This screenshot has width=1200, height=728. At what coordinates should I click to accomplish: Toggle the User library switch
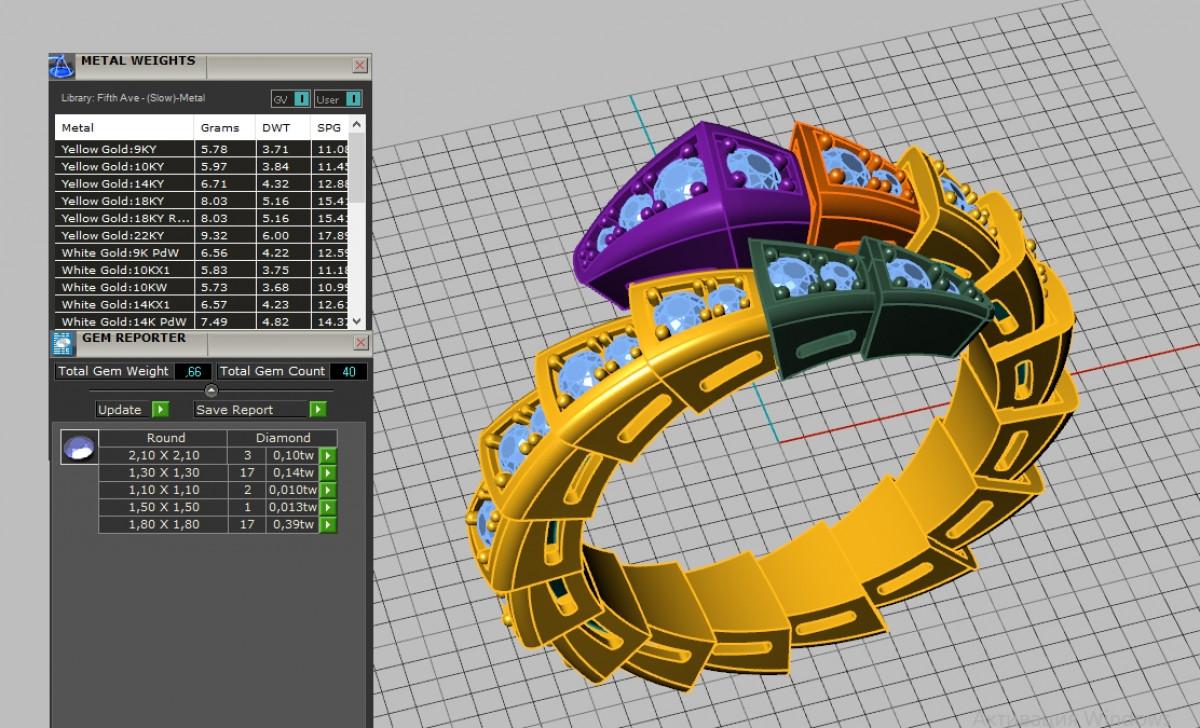coord(352,99)
